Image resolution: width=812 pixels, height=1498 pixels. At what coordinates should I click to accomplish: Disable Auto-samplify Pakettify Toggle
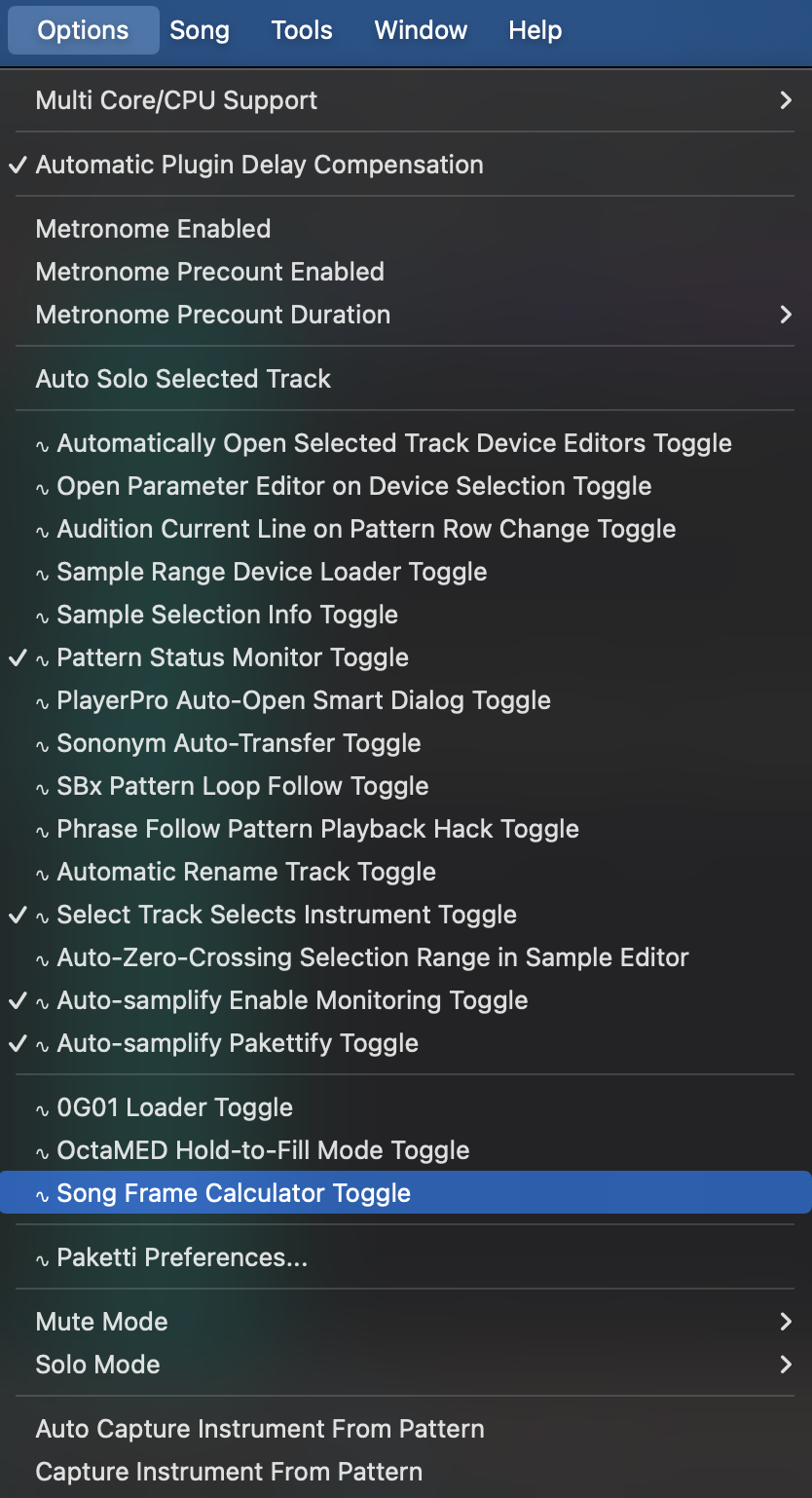pyautogui.click(x=238, y=1043)
